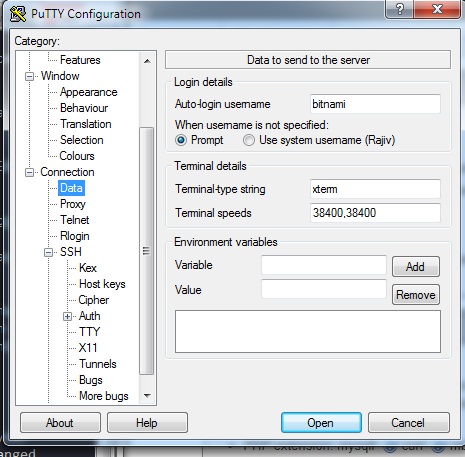Open the Bugs category
This screenshot has width=465, height=457.
pos(91,380)
